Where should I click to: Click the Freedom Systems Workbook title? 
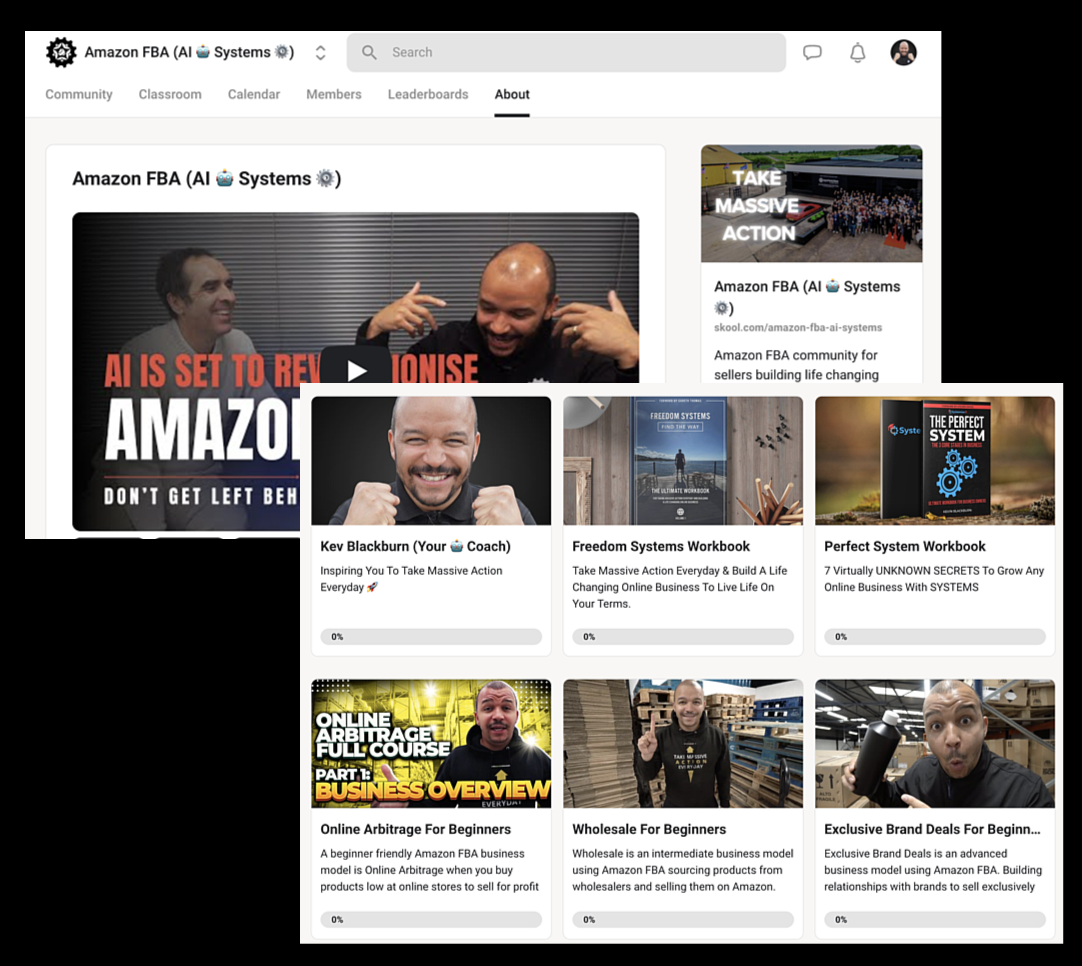pos(661,546)
